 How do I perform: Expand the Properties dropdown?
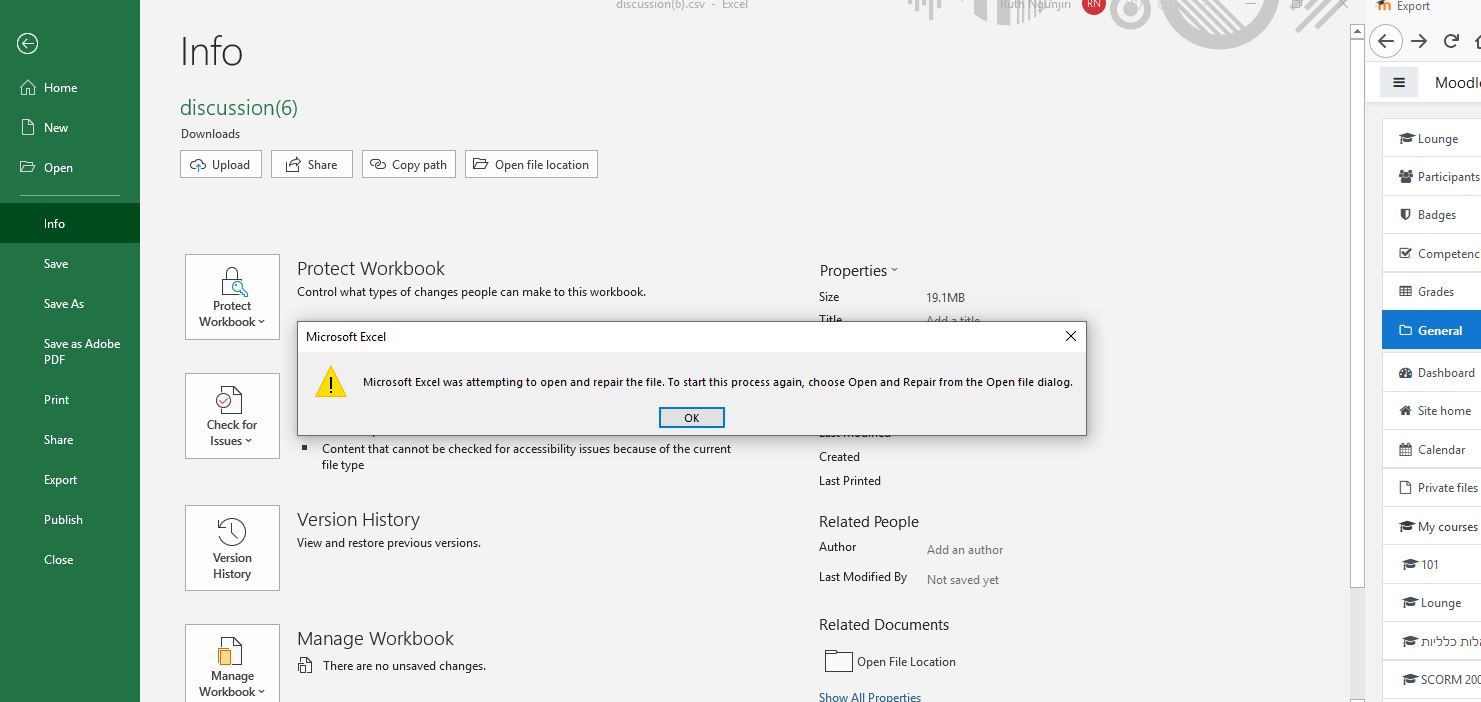pos(859,270)
